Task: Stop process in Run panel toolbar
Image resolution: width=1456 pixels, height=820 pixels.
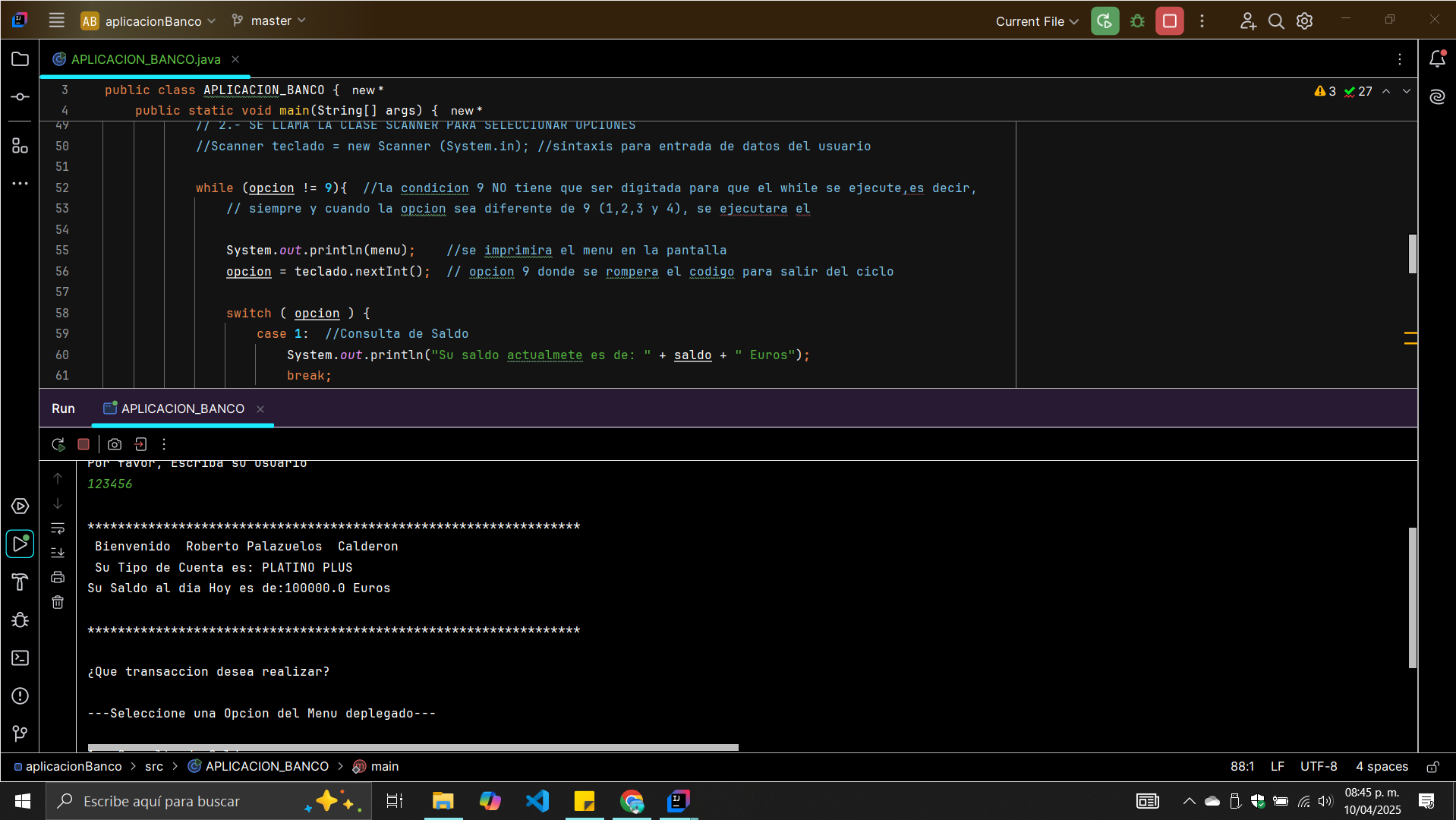Action: point(84,444)
